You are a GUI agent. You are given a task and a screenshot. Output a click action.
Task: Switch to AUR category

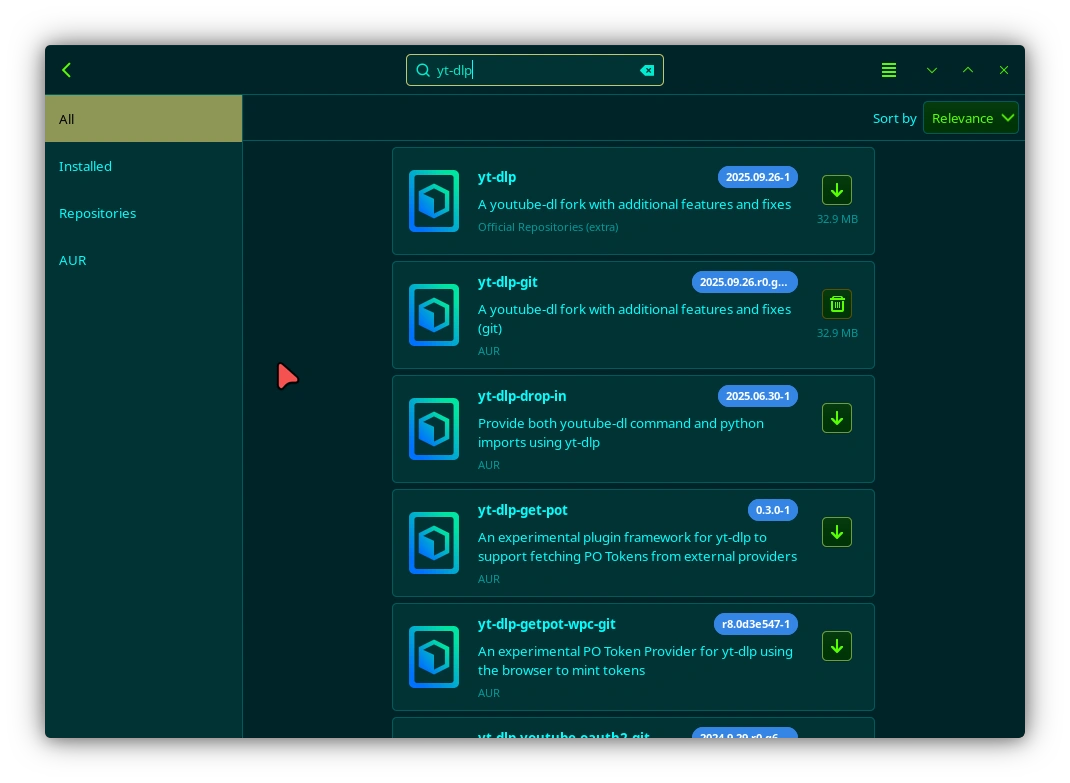pyautogui.click(x=143, y=260)
